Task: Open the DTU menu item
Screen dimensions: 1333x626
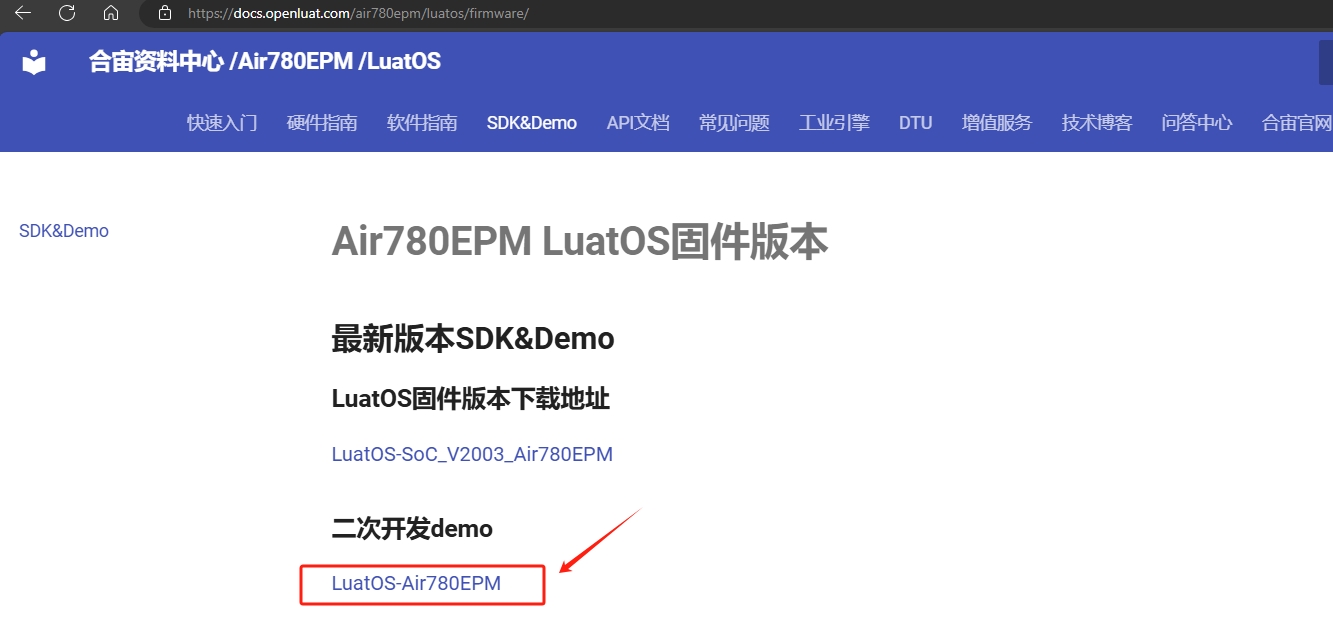Action: (915, 123)
